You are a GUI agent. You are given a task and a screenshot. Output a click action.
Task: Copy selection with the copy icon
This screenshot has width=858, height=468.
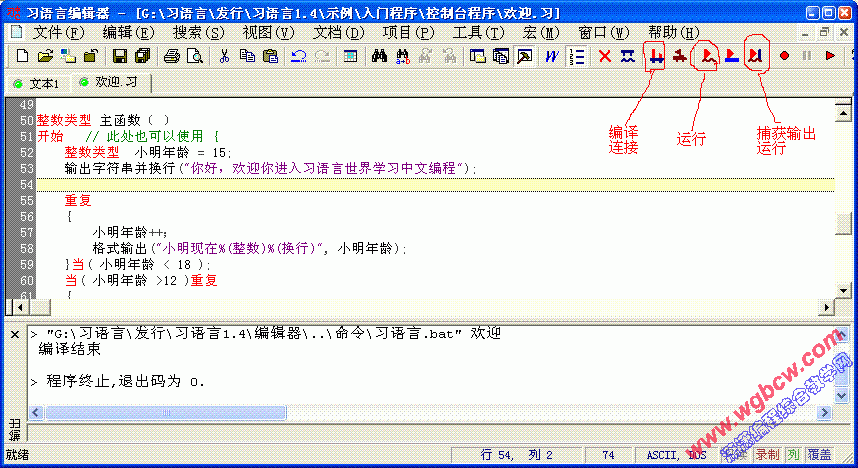pyautogui.click(x=247, y=56)
